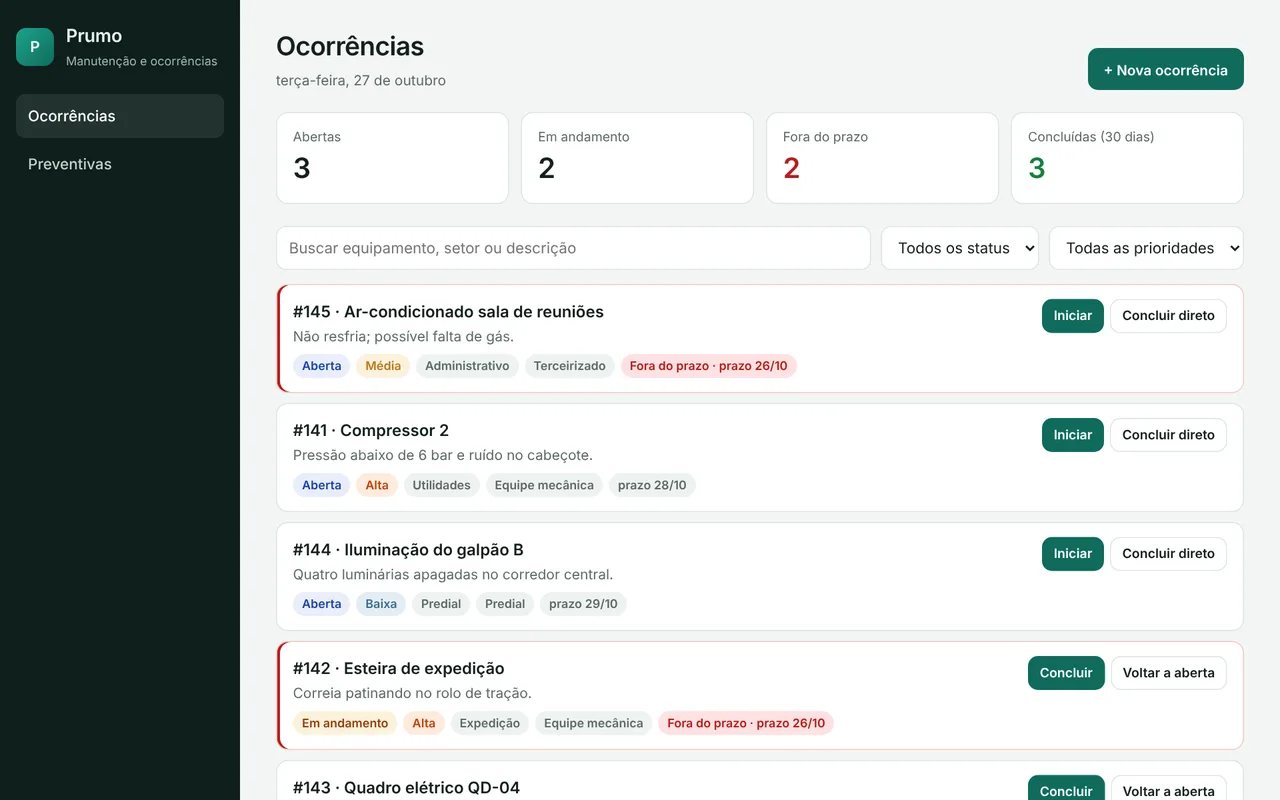Go to Preventivas in the sidebar
The width and height of the screenshot is (1280, 800).
[120, 164]
